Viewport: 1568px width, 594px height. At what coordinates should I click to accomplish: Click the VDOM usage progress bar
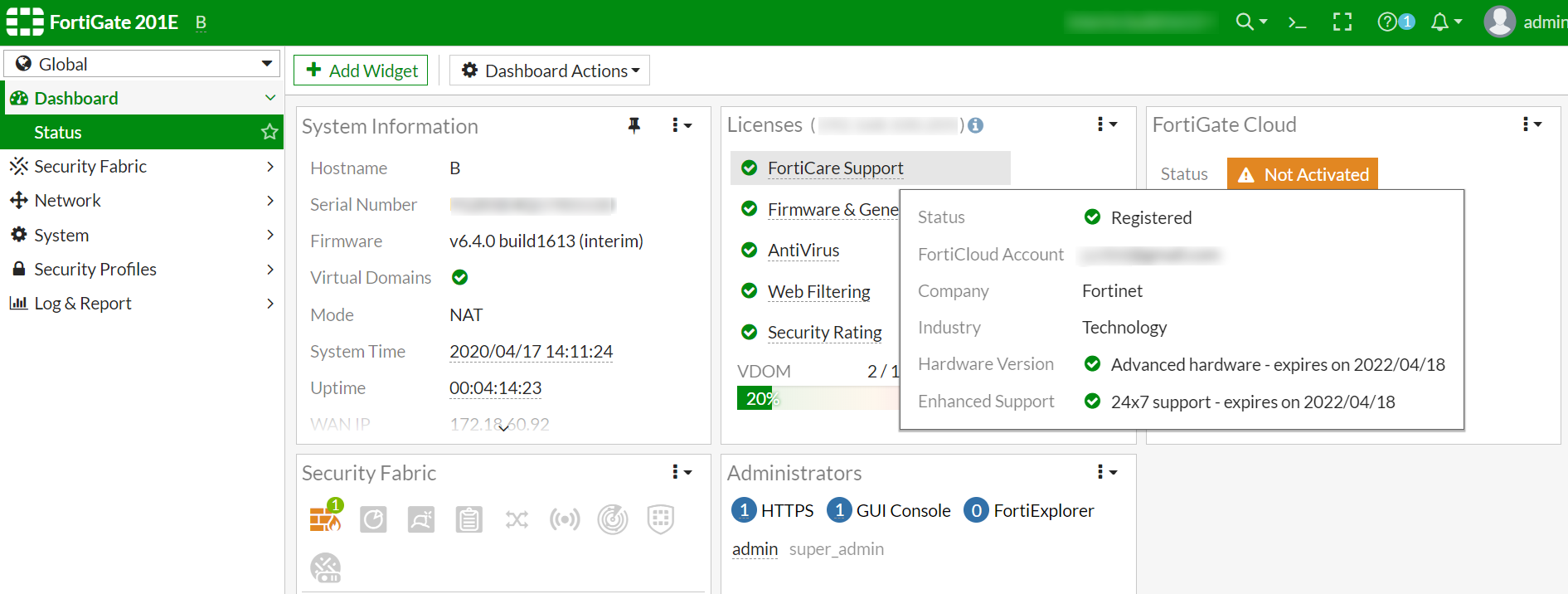817,398
